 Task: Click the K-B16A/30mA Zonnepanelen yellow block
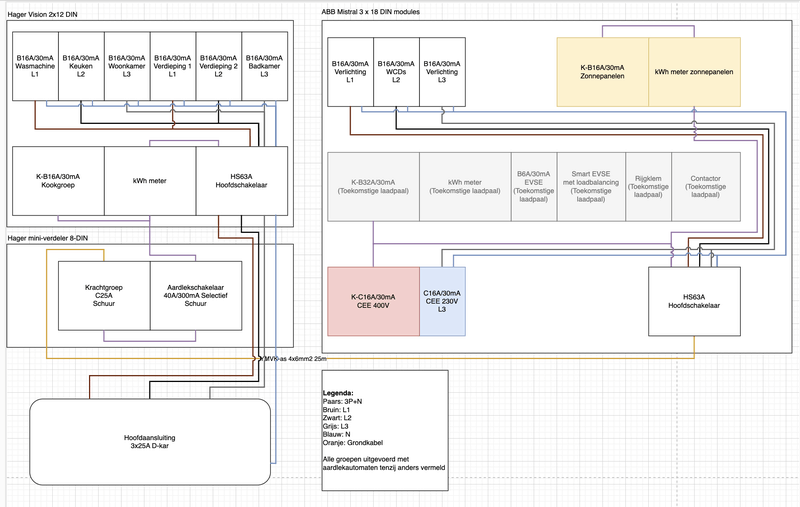[x=603, y=72]
